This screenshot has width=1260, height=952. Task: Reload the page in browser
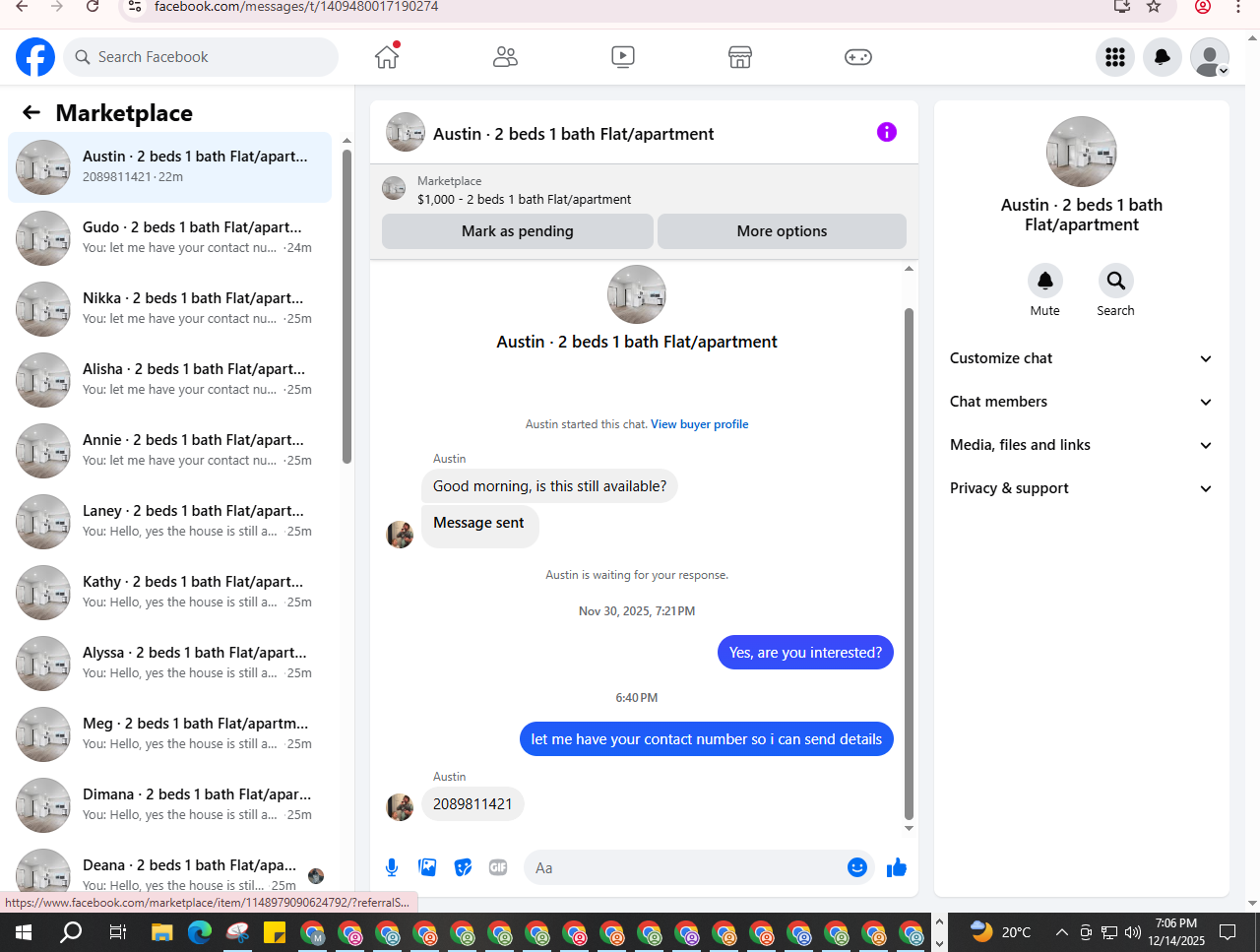pos(93,7)
